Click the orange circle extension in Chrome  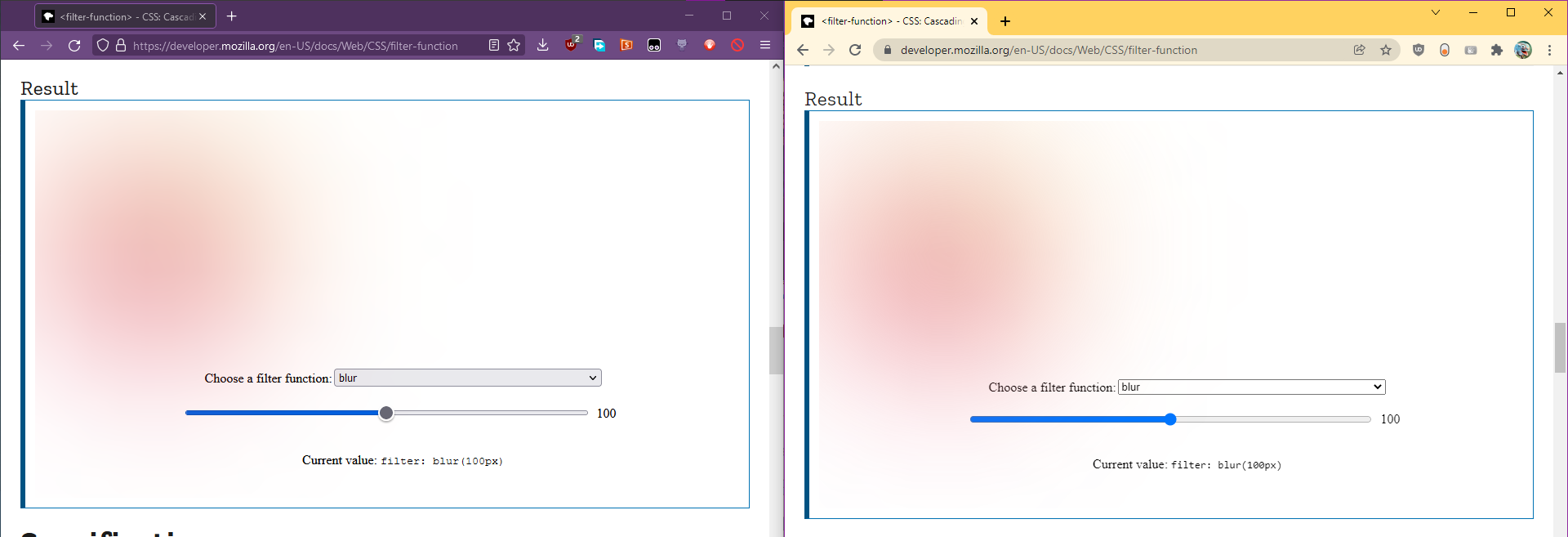[x=1445, y=50]
